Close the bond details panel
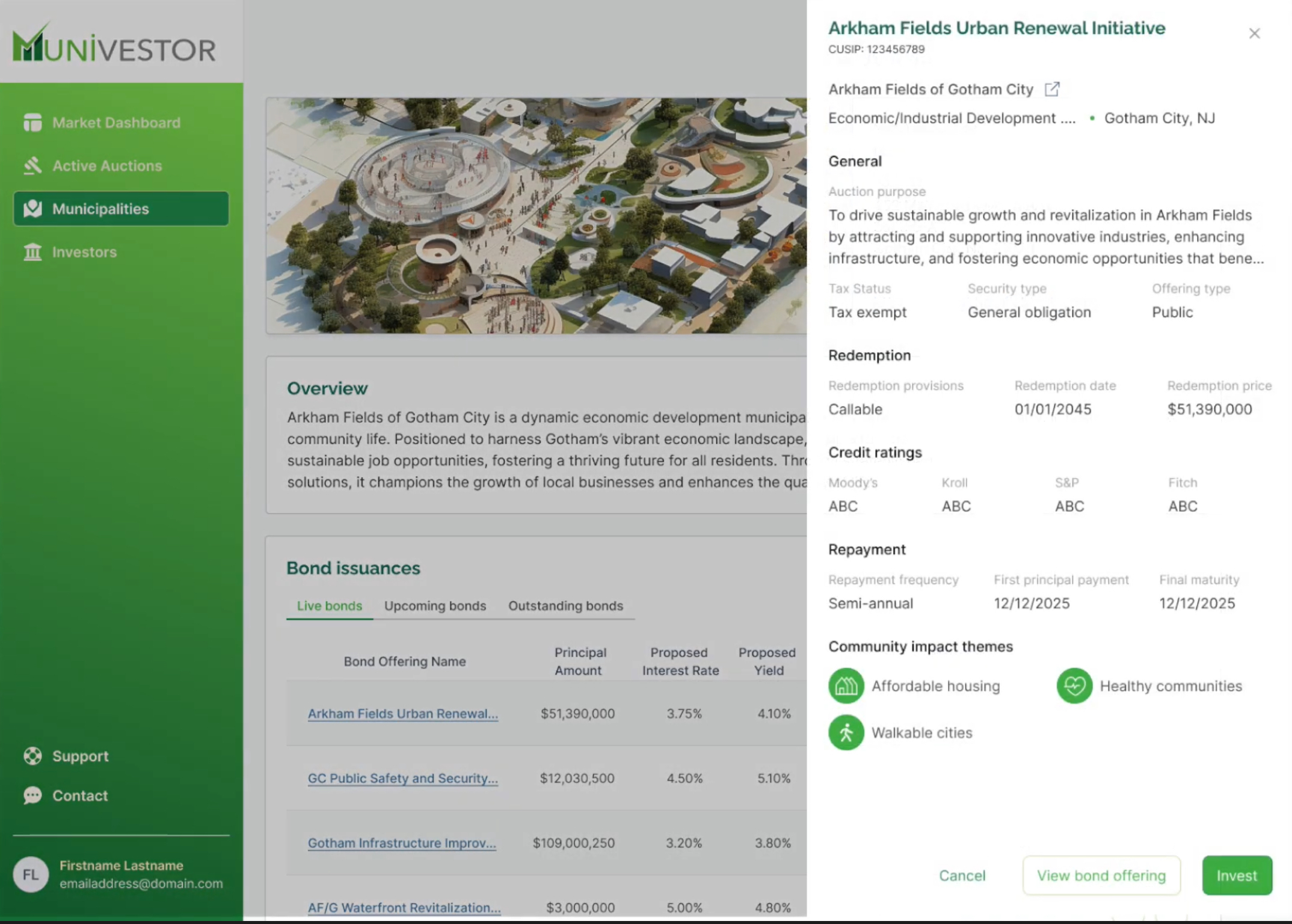1292x924 pixels. tap(1254, 34)
